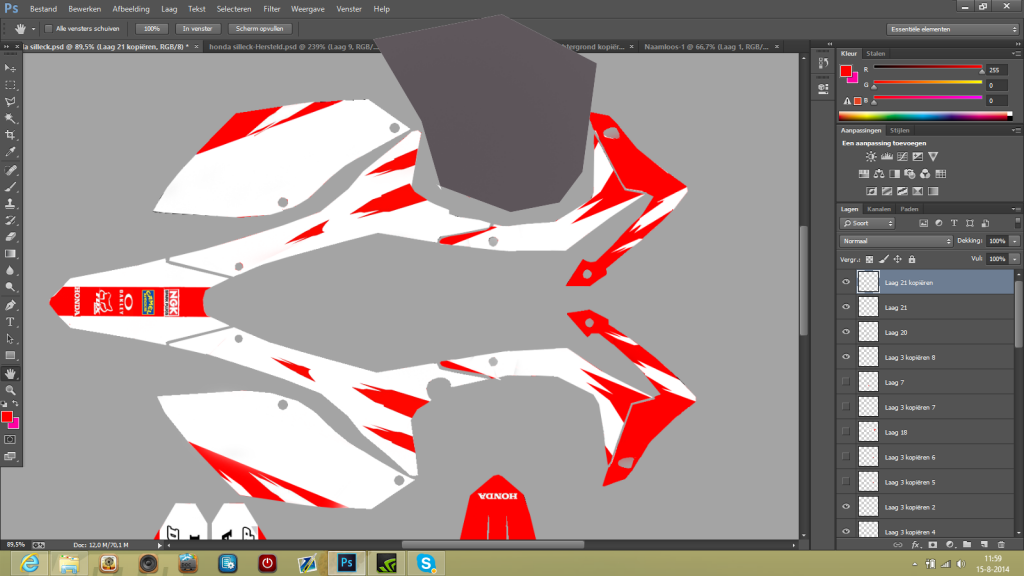The height and width of the screenshot is (576, 1024).
Task: Enable 'Alle vensters schuiven' checkbox
Action: tap(48, 29)
